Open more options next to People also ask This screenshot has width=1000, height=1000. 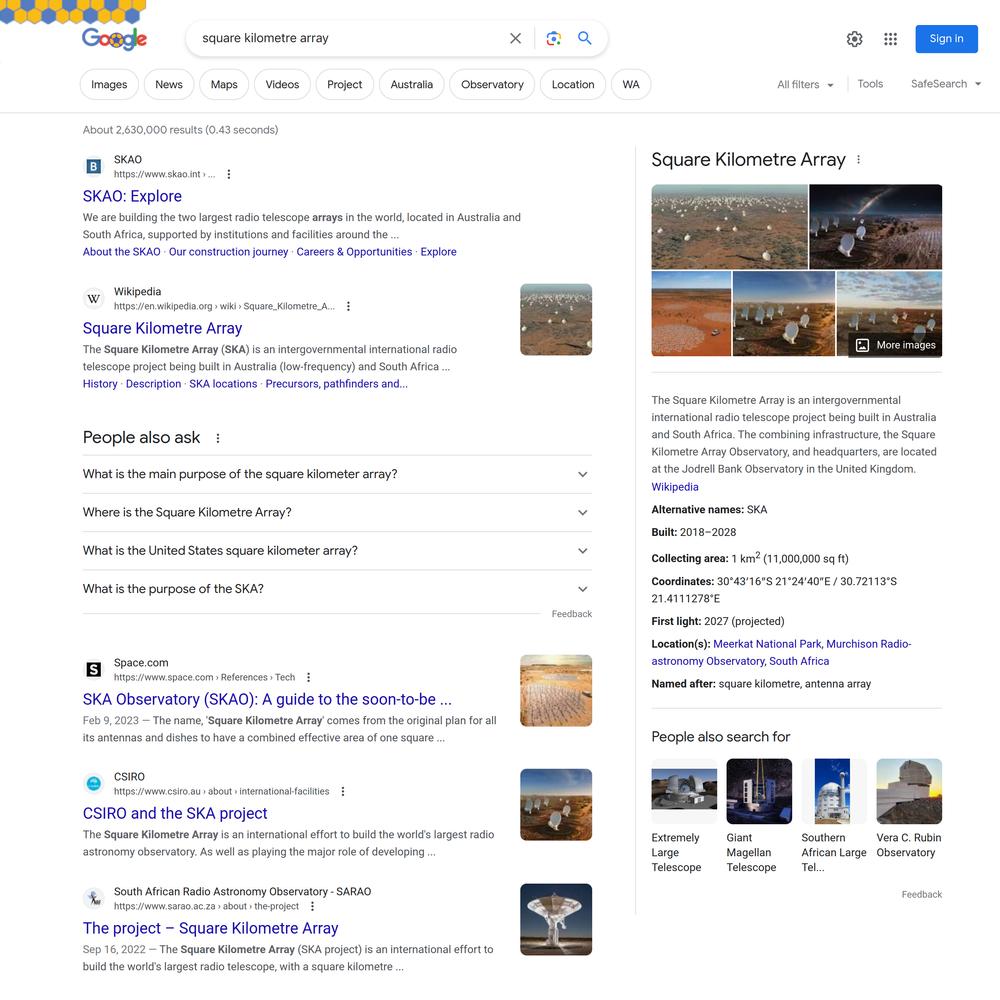(217, 438)
